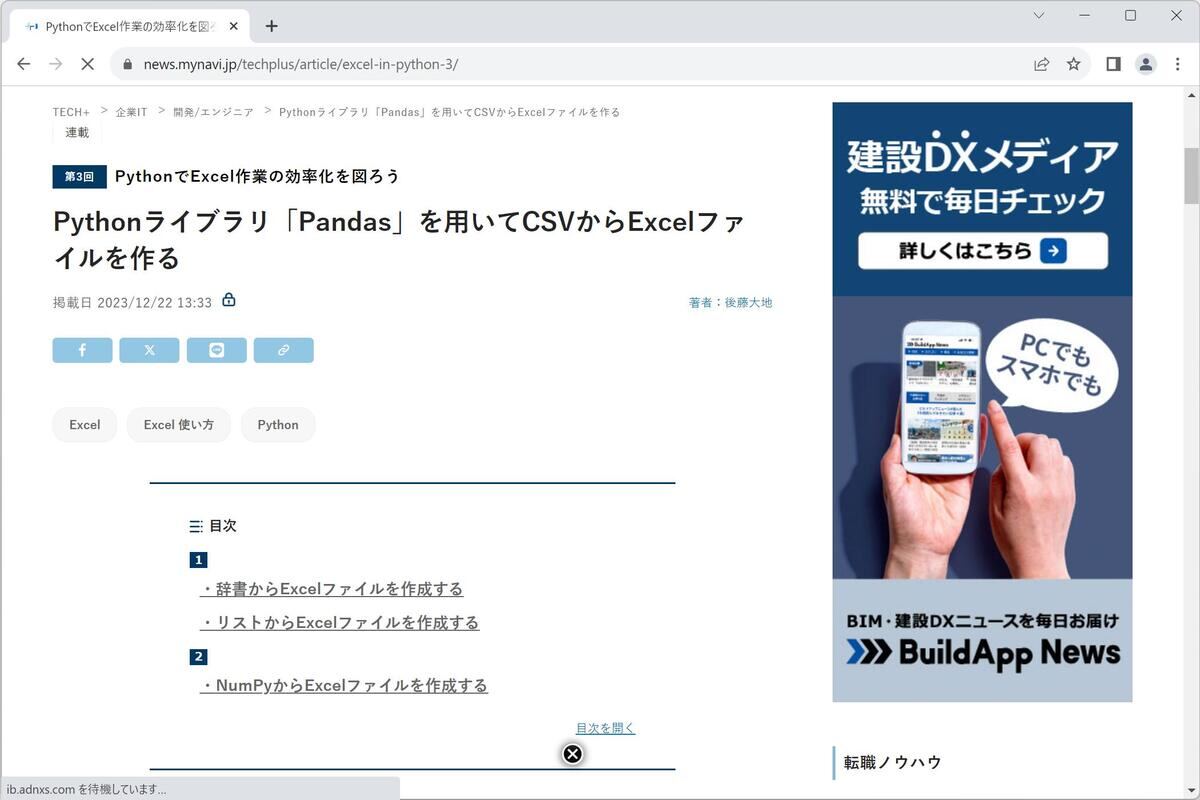Viewport: 1200px width, 800px height.
Task: Go back to the previous page
Action: point(23,64)
